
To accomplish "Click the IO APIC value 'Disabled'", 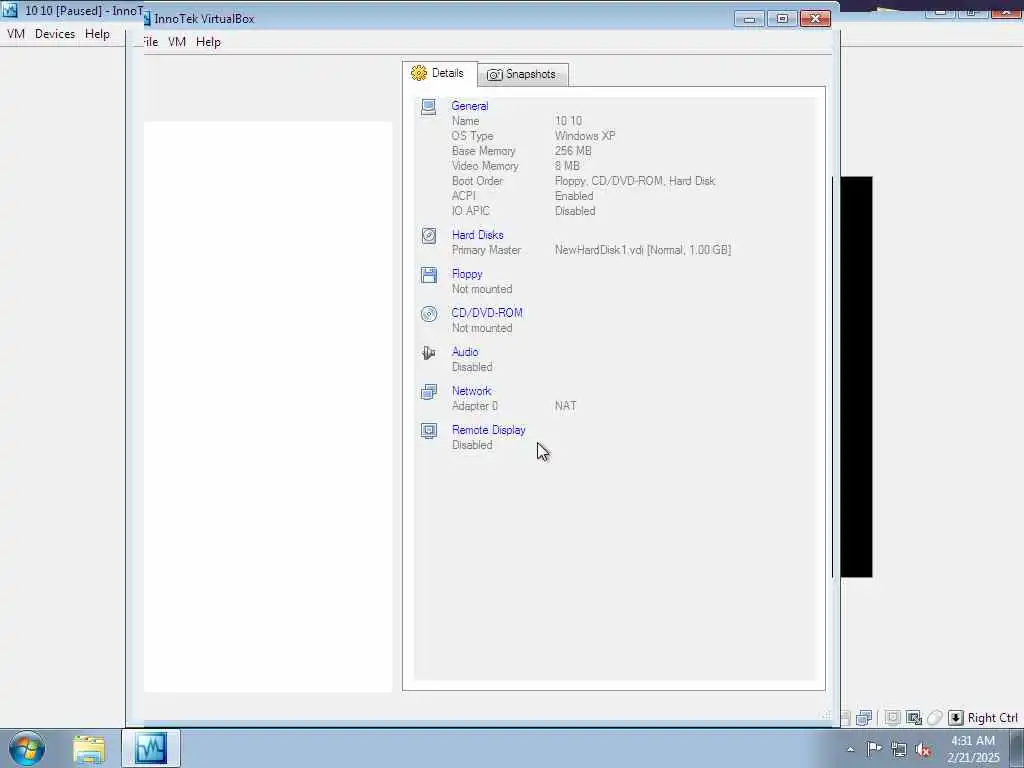I will click(575, 211).
